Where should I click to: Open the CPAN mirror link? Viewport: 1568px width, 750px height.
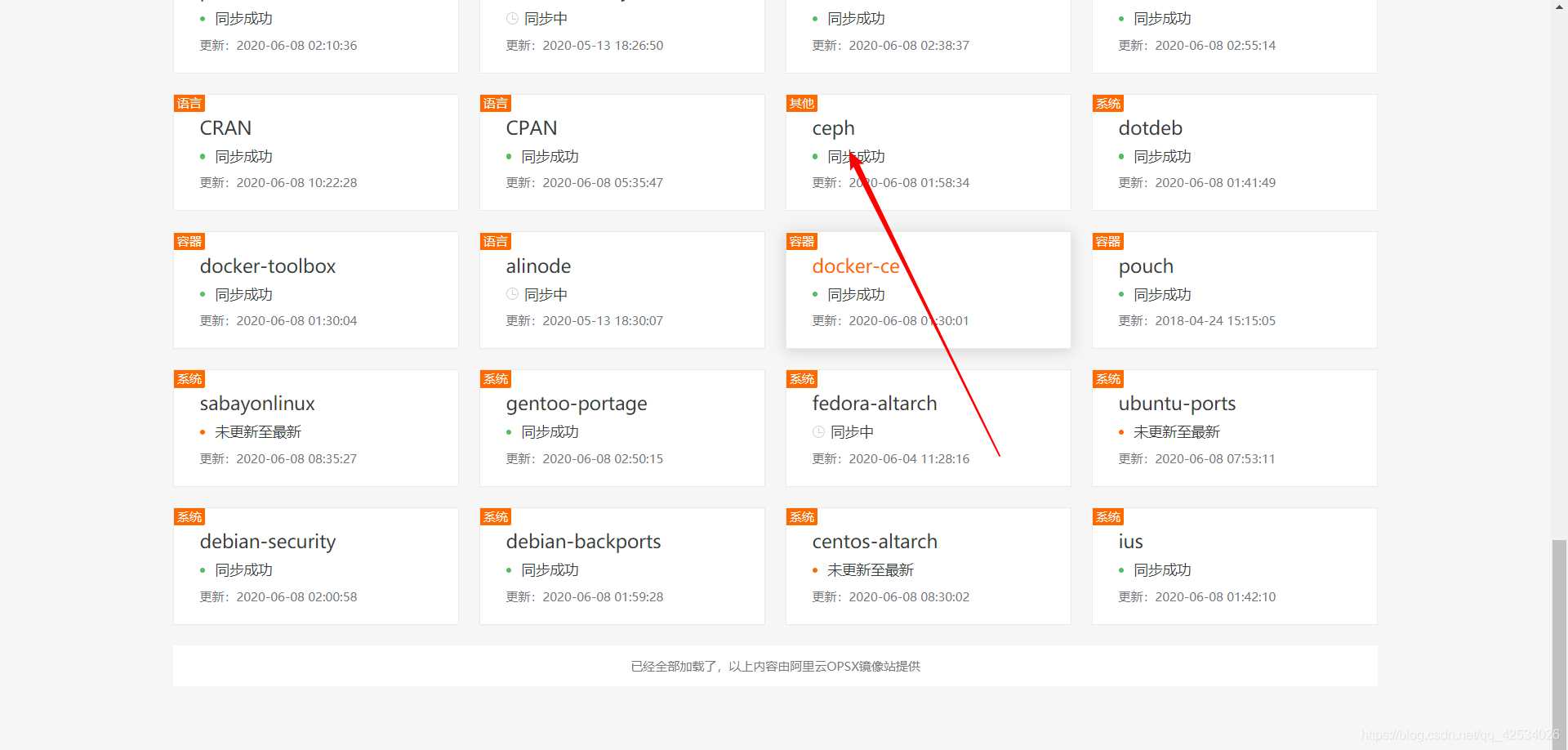click(x=532, y=128)
